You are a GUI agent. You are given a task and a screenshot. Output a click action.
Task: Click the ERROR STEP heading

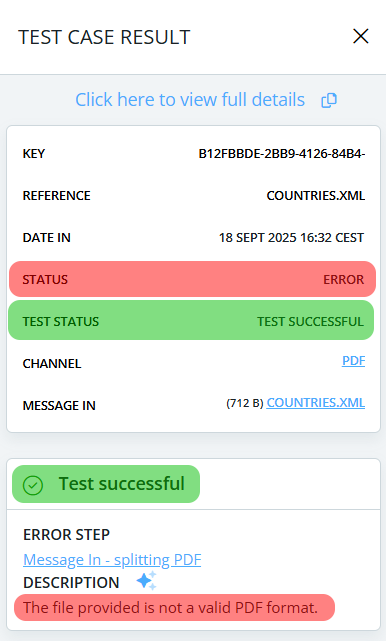[x=66, y=535]
